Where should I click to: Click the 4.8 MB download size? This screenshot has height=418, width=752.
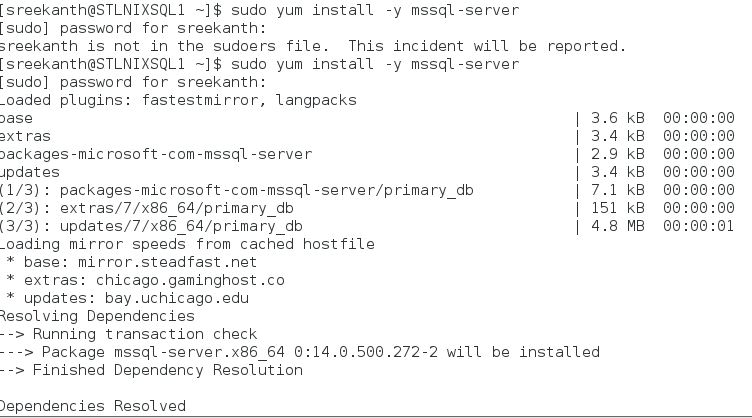pos(617,226)
